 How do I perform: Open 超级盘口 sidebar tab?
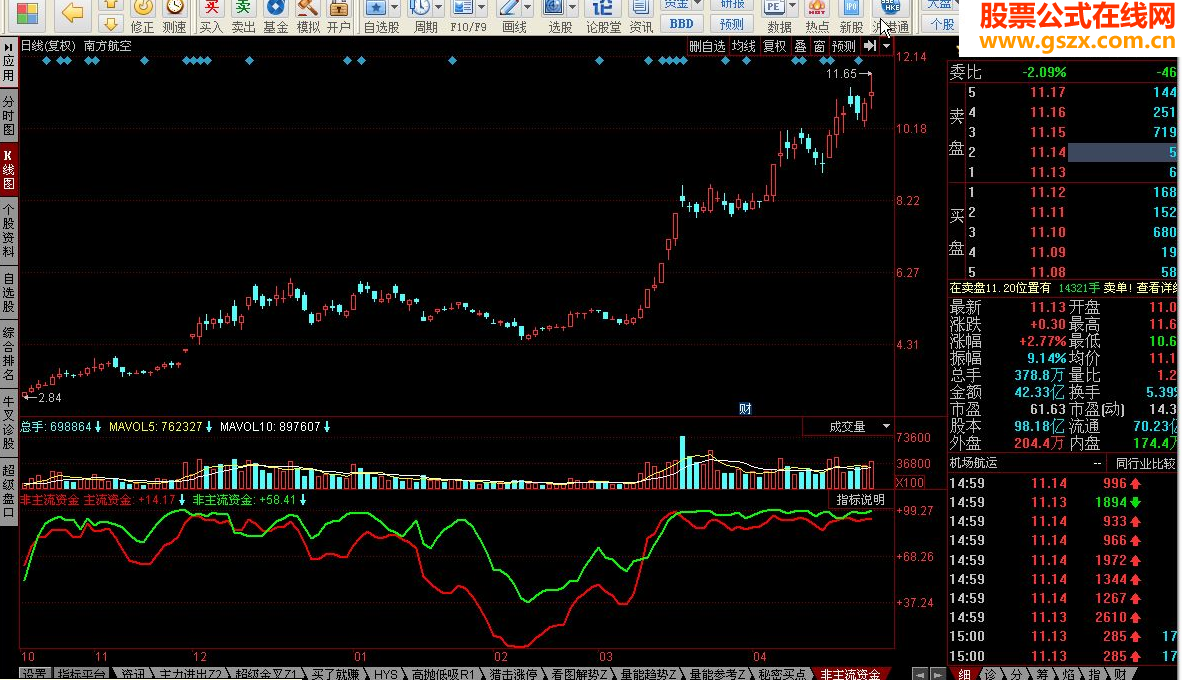pyautogui.click(x=8, y=489)
